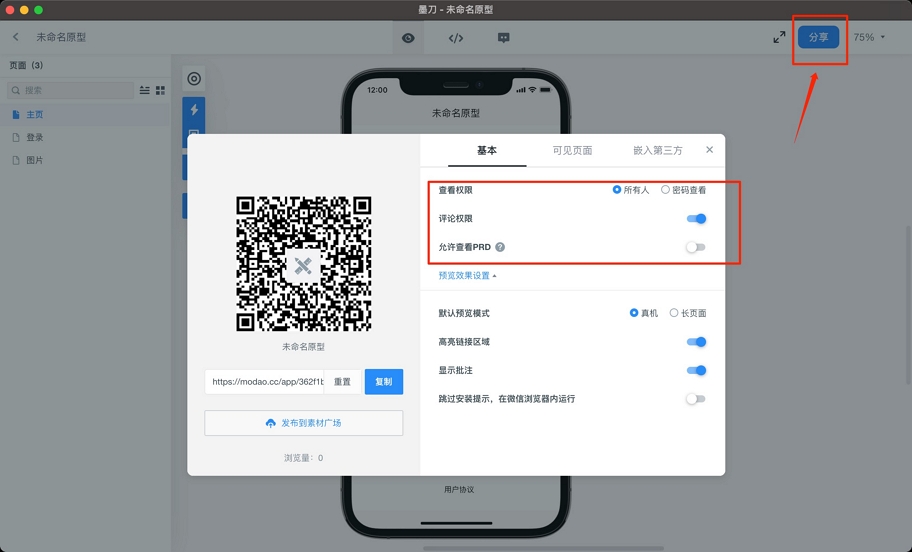Viewport: 912px width, 552px height.
Task: Switch to the 基本 tab
Action: (x=487, y=151)
